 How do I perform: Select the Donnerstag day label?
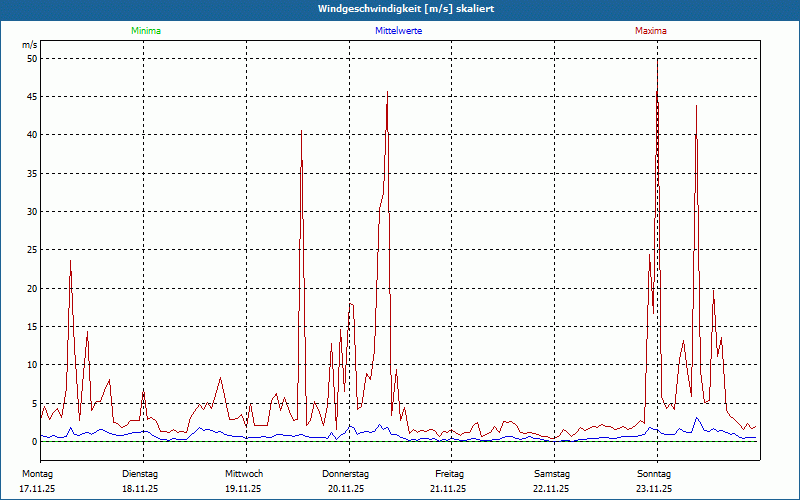(346, 473)
